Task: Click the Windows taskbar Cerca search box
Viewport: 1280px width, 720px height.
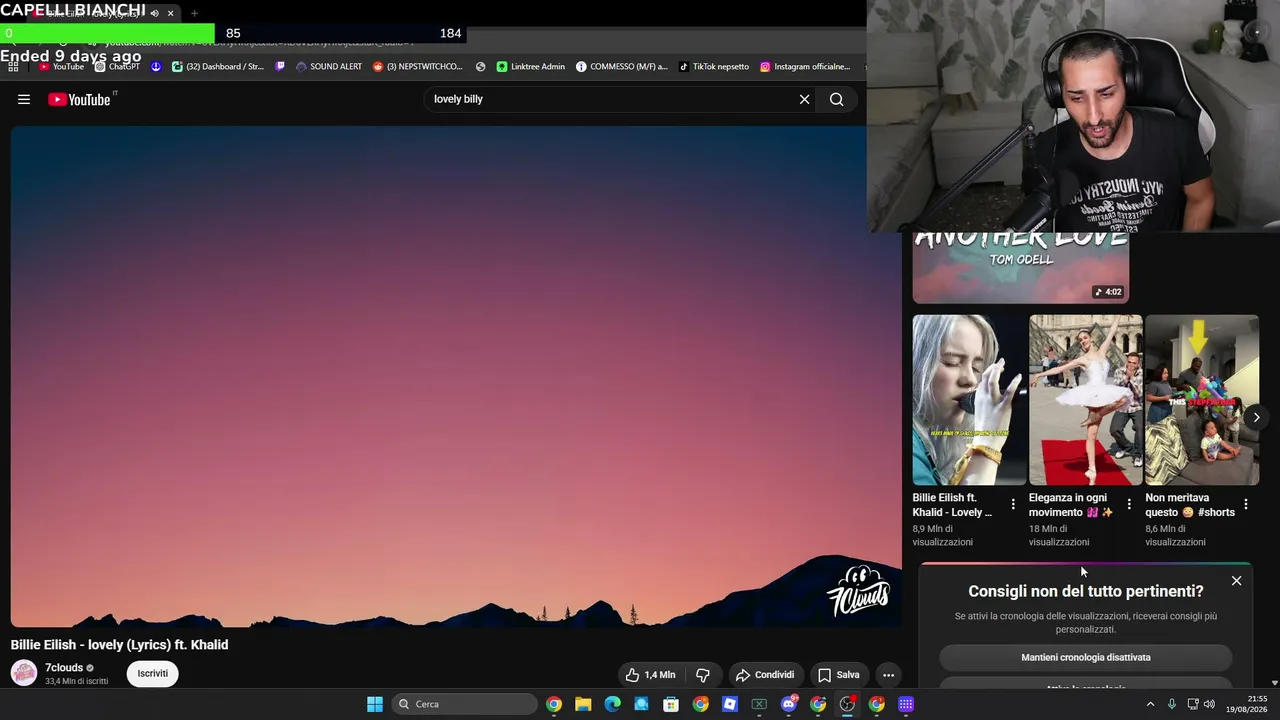Action: [465, 704]
